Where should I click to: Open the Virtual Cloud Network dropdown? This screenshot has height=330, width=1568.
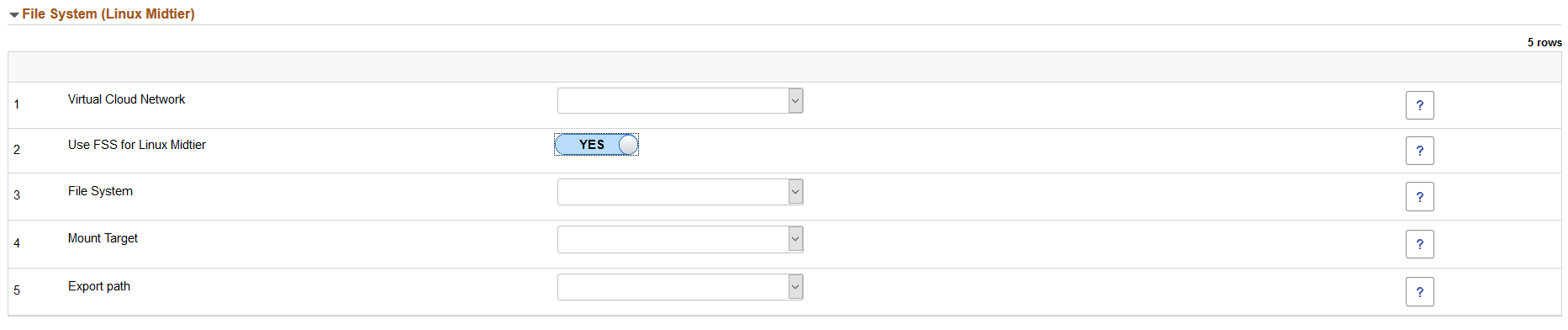point(680,101)
